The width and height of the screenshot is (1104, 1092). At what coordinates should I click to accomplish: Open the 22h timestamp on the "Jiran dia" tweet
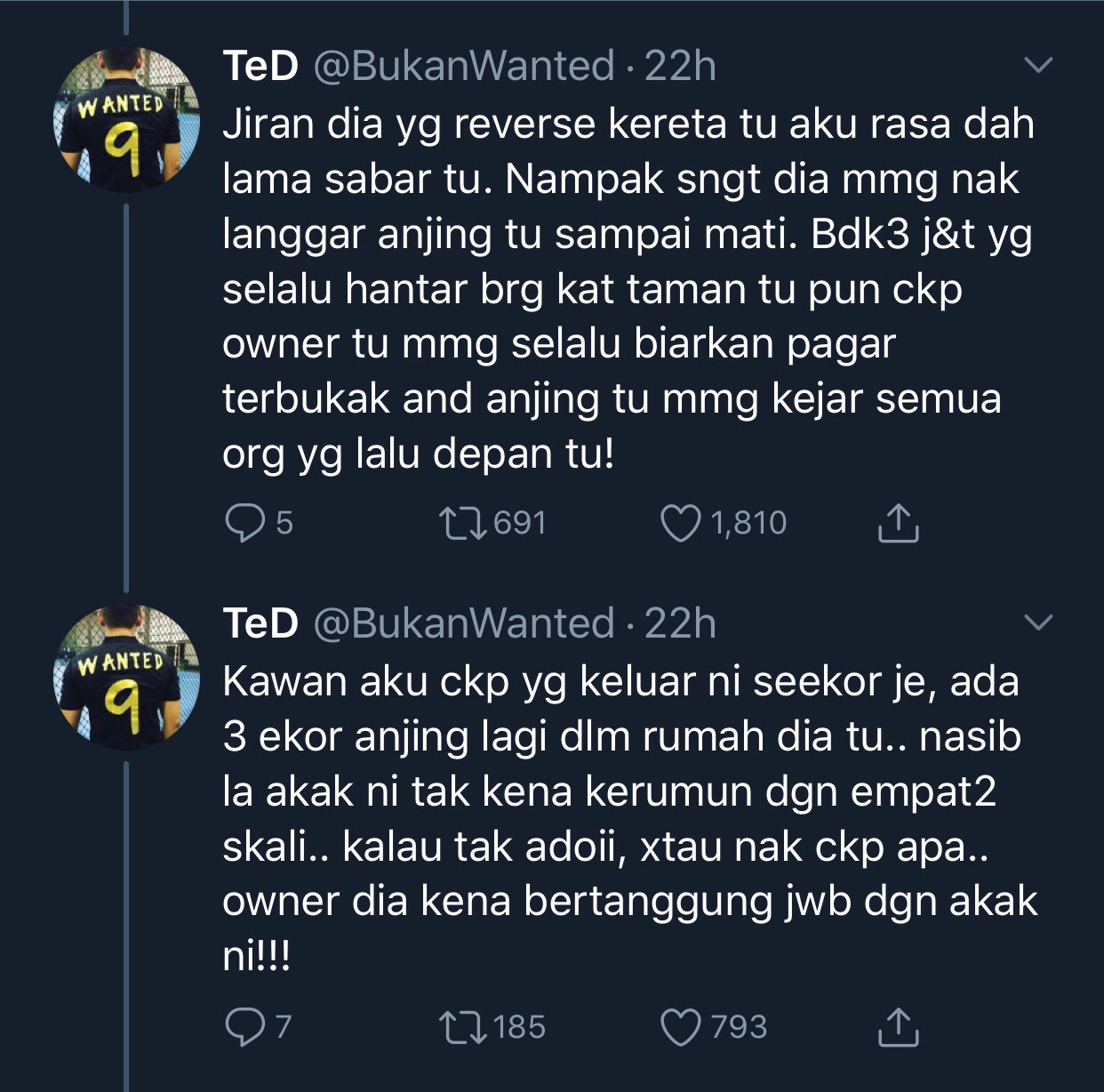tap(680, 66)
